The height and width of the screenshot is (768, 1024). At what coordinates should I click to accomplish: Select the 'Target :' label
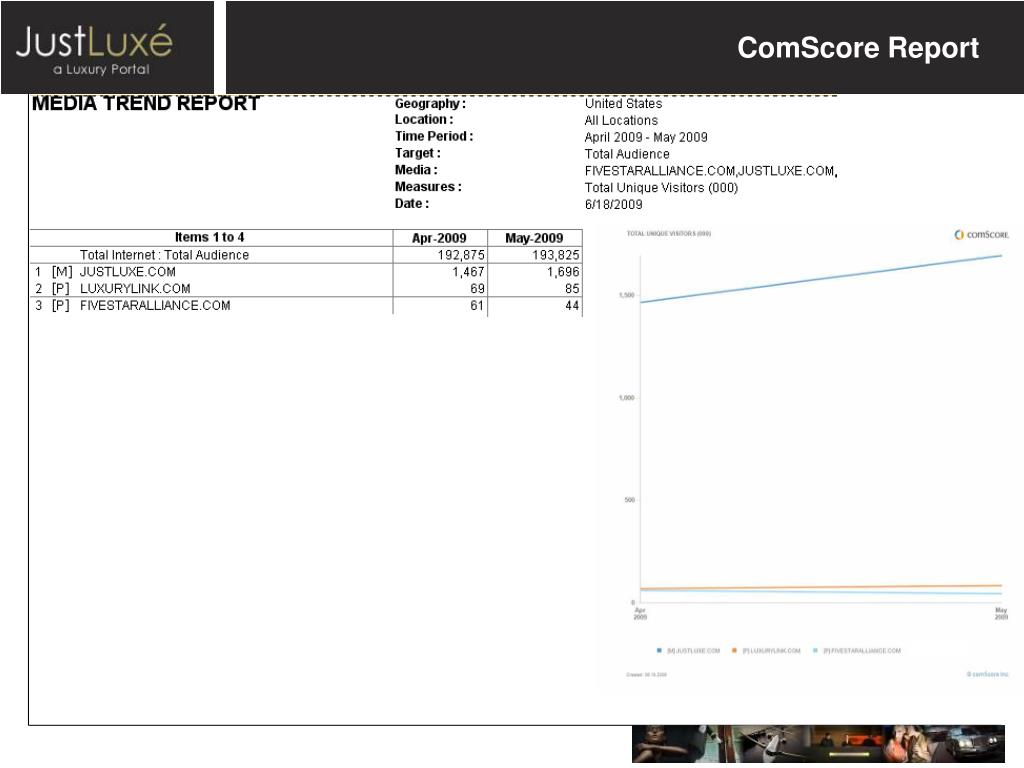coord(417,153)
